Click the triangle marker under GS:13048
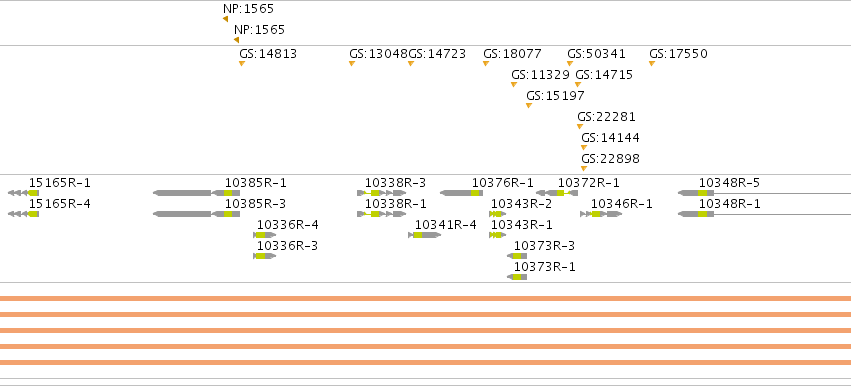This screenshot has width=851, height=386. click(352, 64)
